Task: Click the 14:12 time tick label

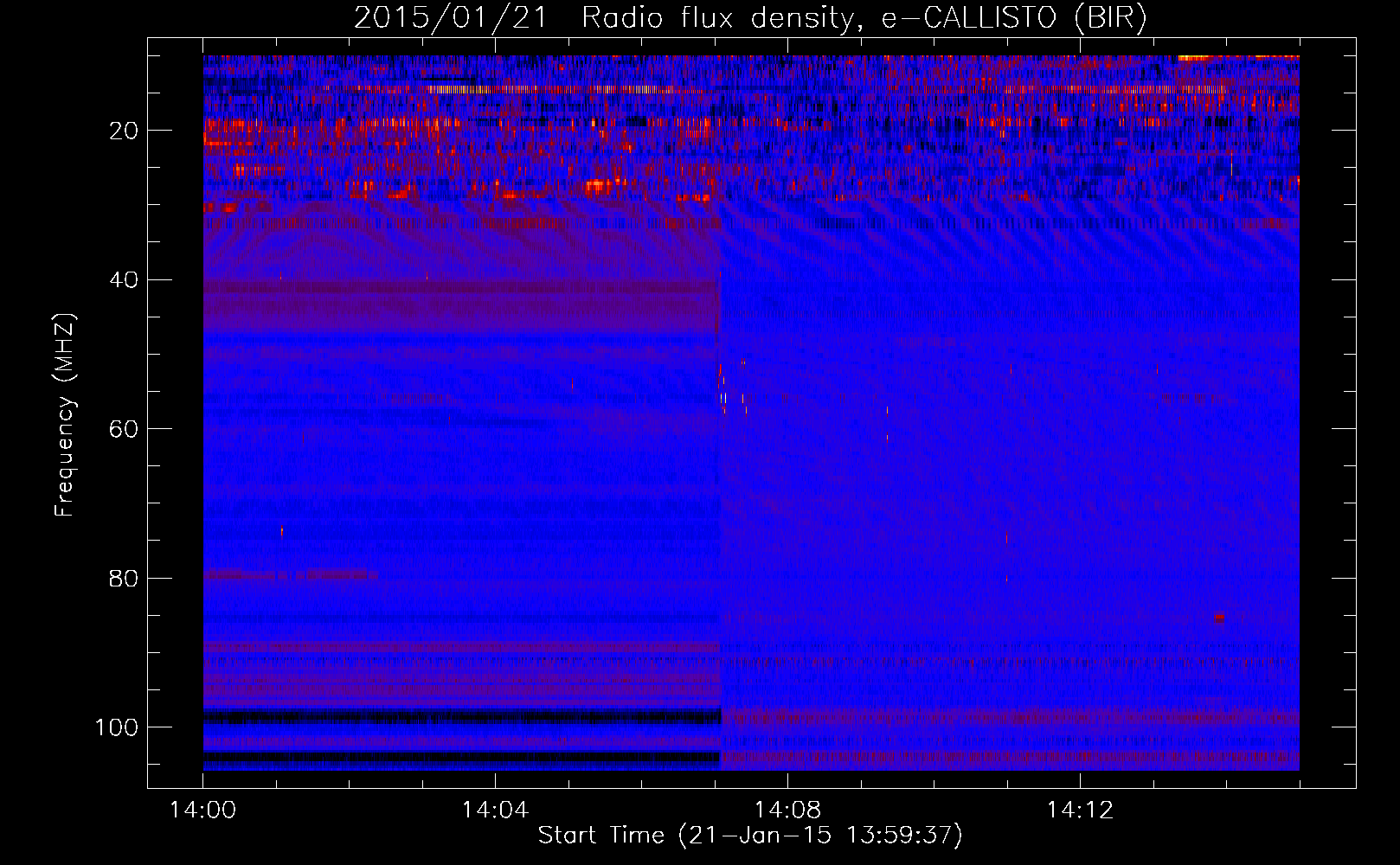Action: pos(1080,811)
